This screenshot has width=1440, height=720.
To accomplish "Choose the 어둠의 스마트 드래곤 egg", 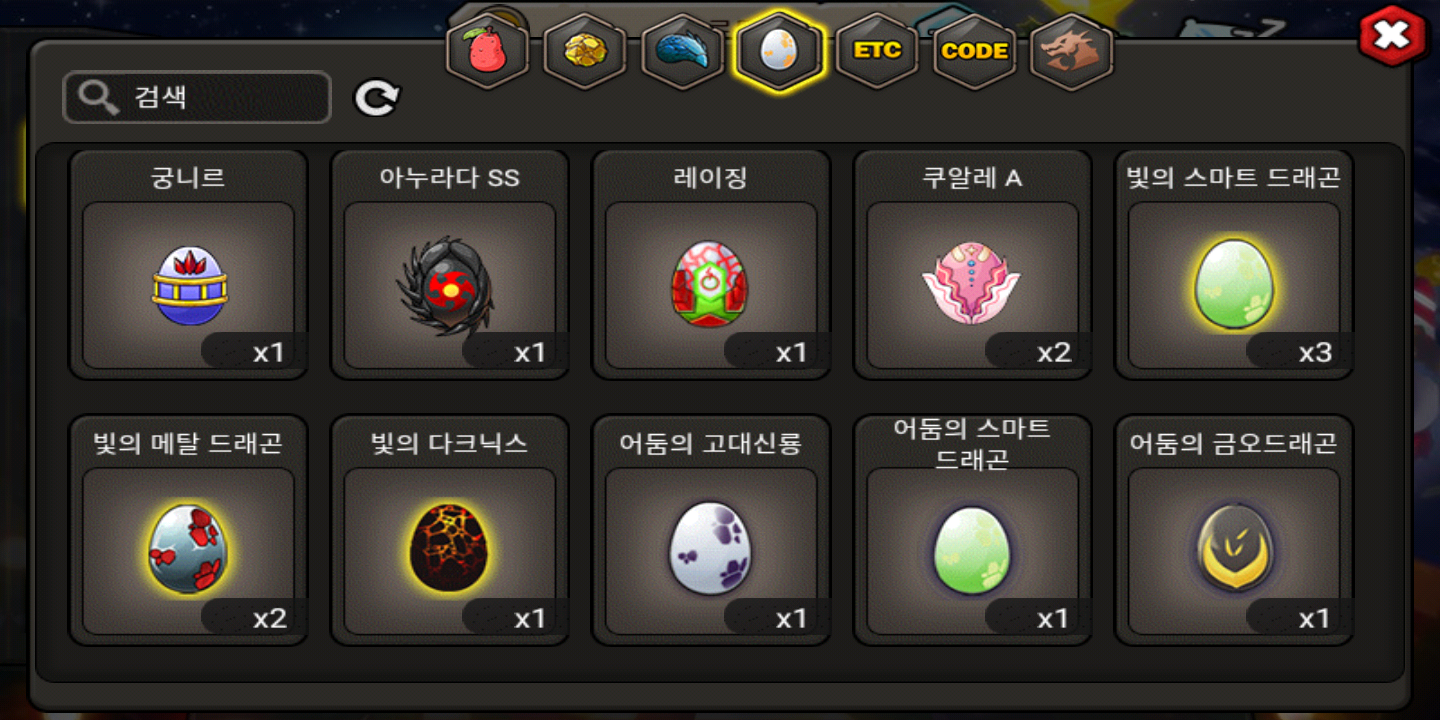I will (x=973, y=531).
